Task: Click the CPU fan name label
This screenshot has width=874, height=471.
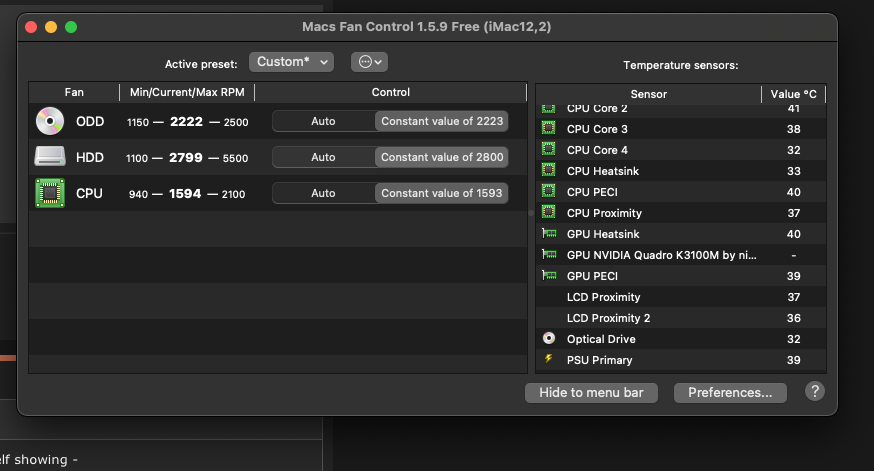Action: click(x=89, y=193)
